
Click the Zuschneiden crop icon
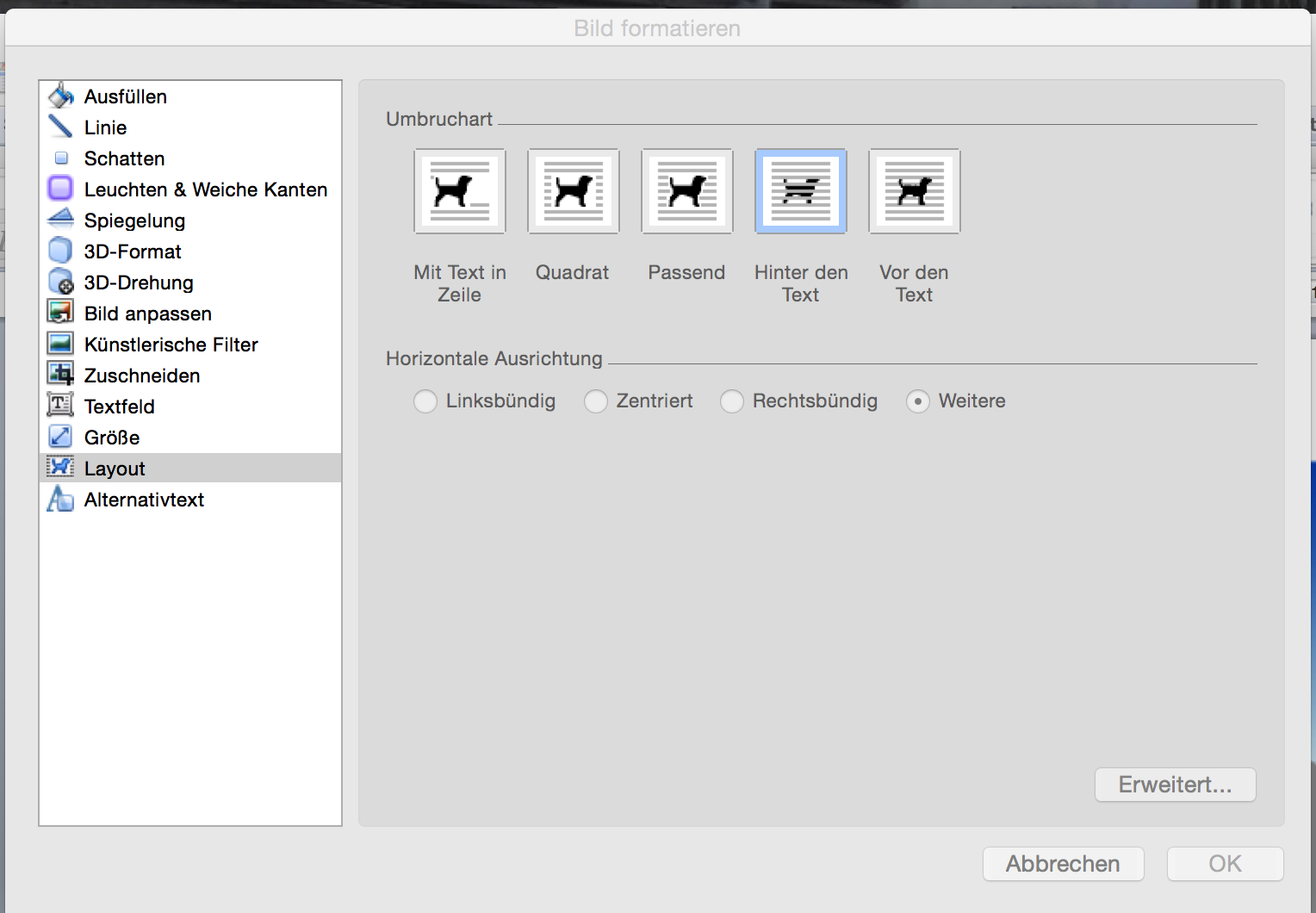[60, 375]
